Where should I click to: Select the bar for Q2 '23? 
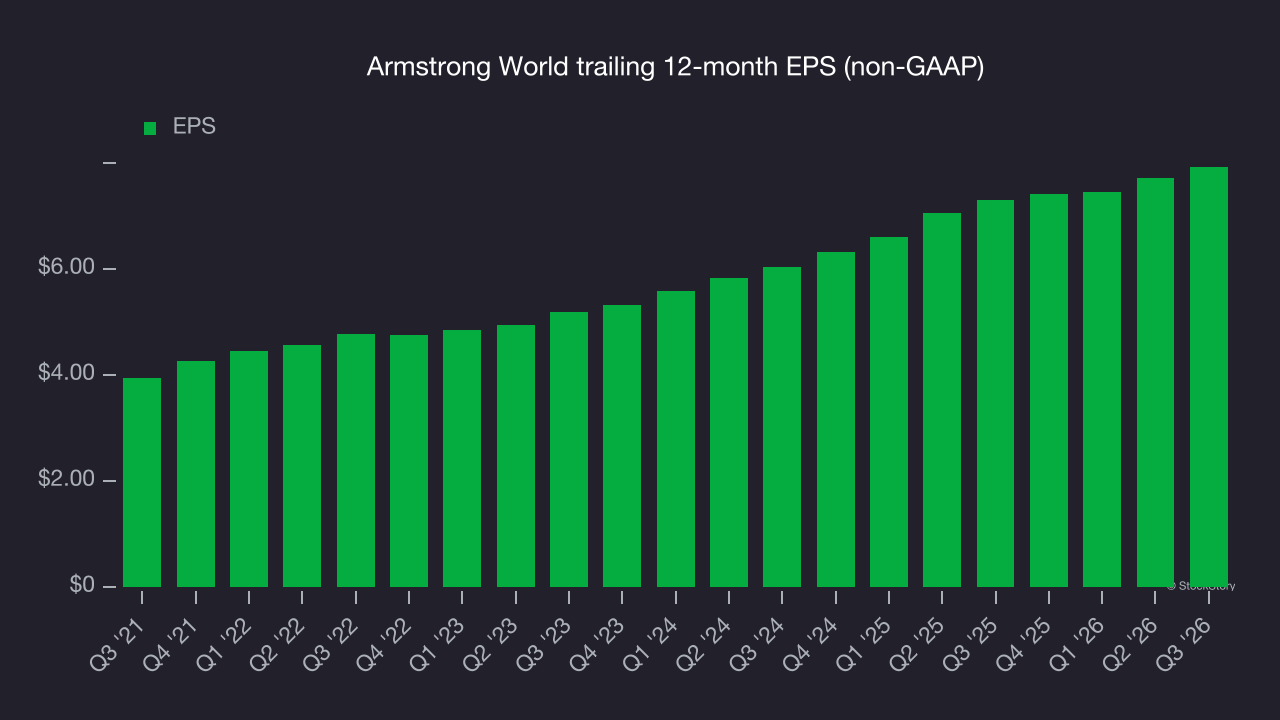click(x=516, y=456)
